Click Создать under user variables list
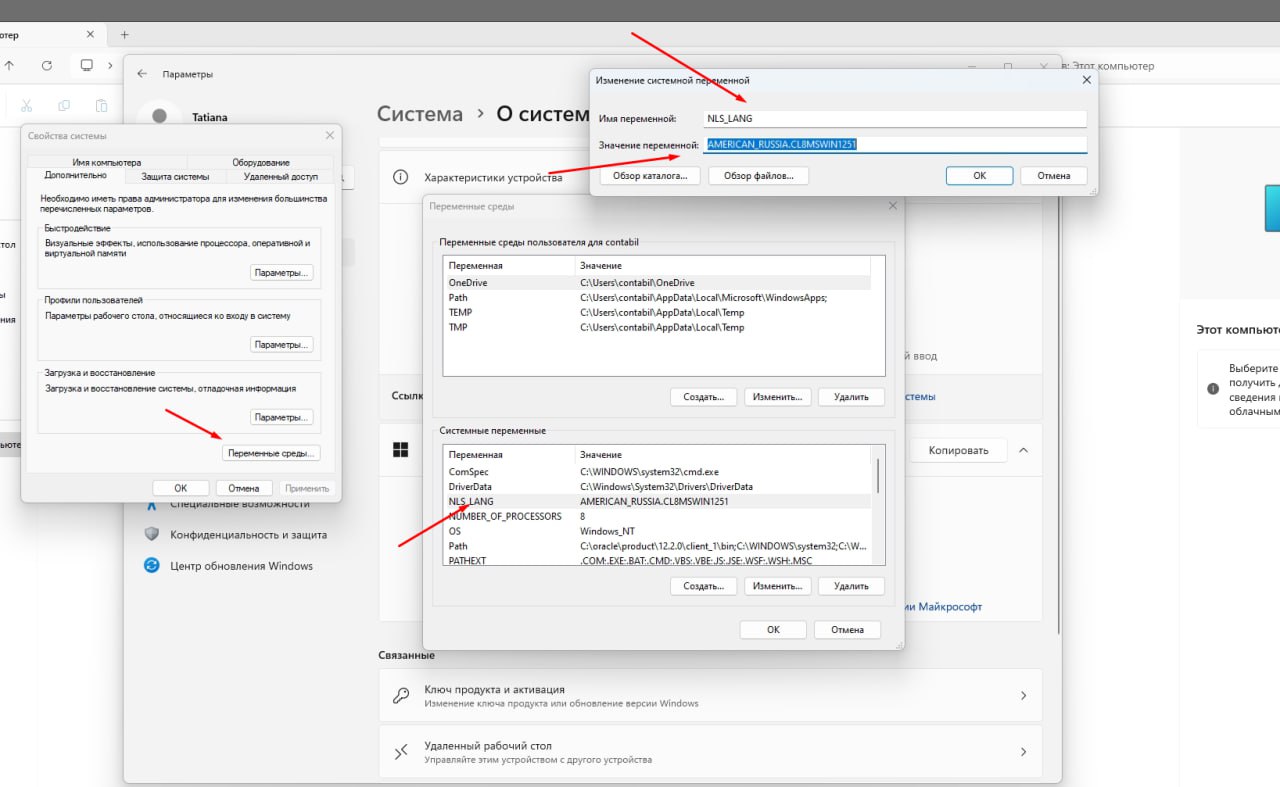This screenshot has width=1280, height=787. click(703, 397)
